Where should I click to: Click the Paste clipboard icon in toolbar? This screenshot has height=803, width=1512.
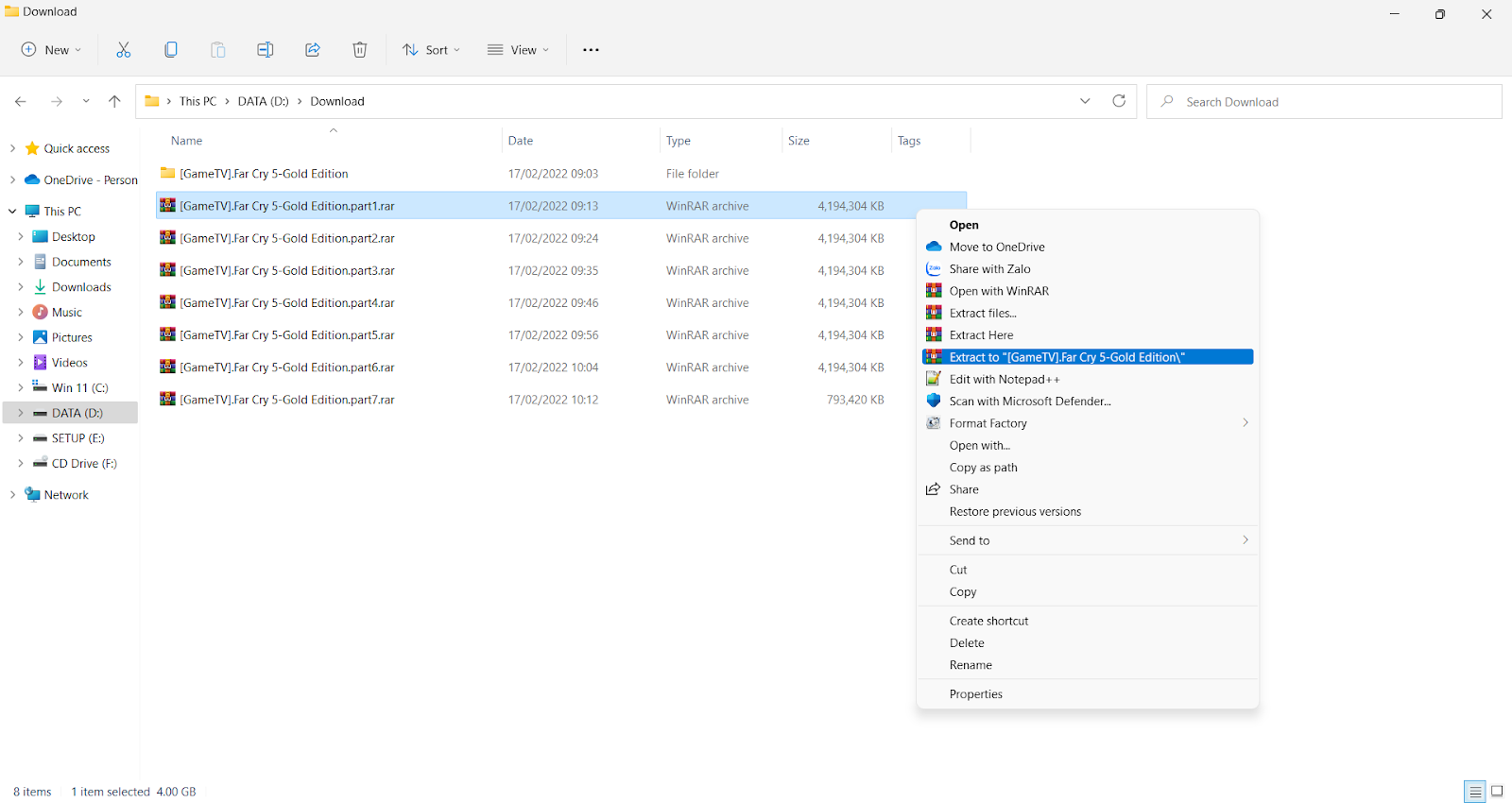pos(217,50)
